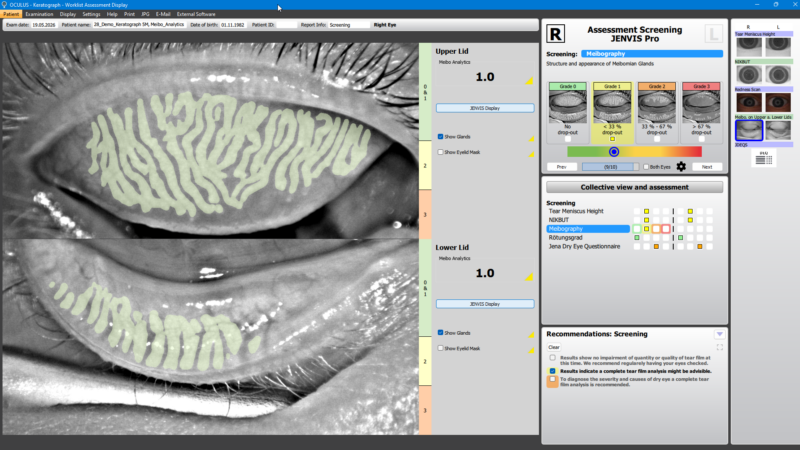Image resolution: width=800 pixels, height=450 pixels.
Task: Select green grade box in Rötungsgrad row
Action: [637, 238]
